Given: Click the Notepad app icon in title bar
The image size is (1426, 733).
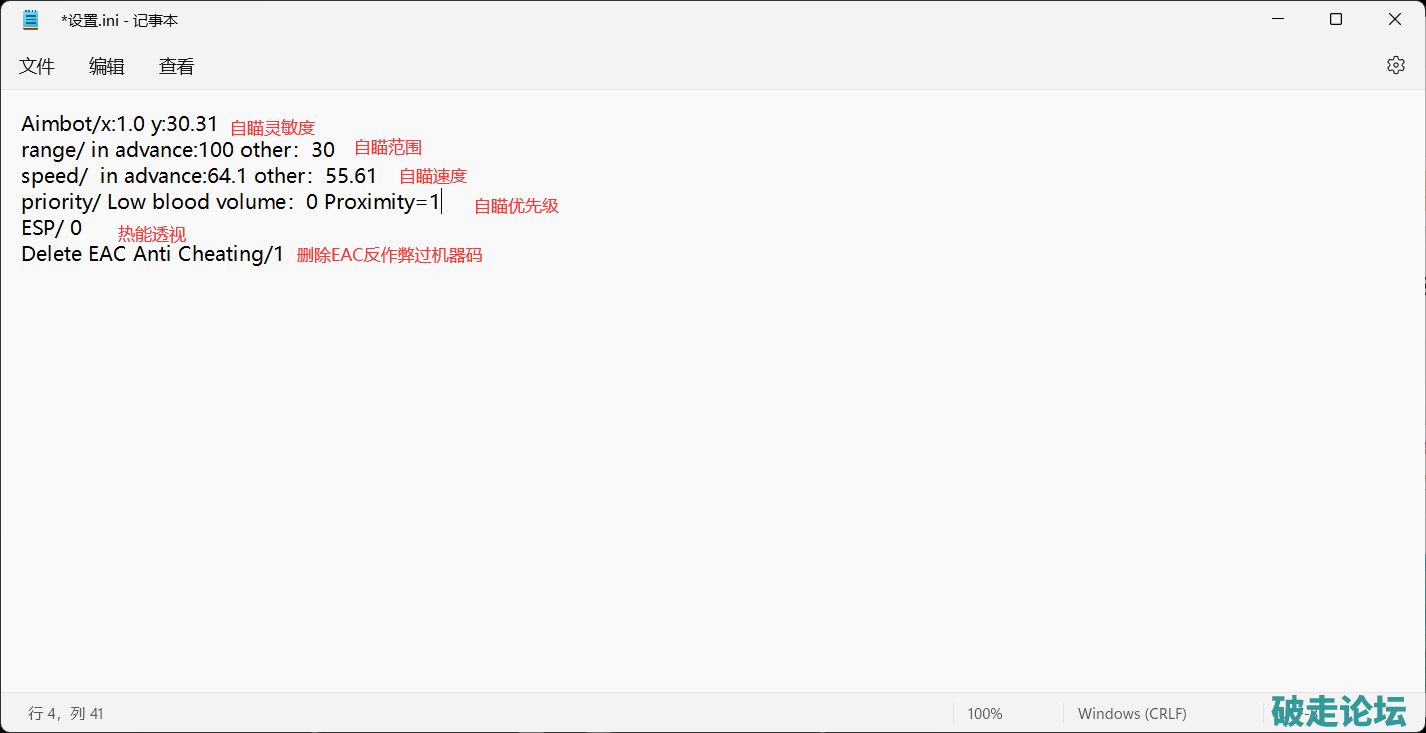Looking at the screenshot, I should [30, 20].
